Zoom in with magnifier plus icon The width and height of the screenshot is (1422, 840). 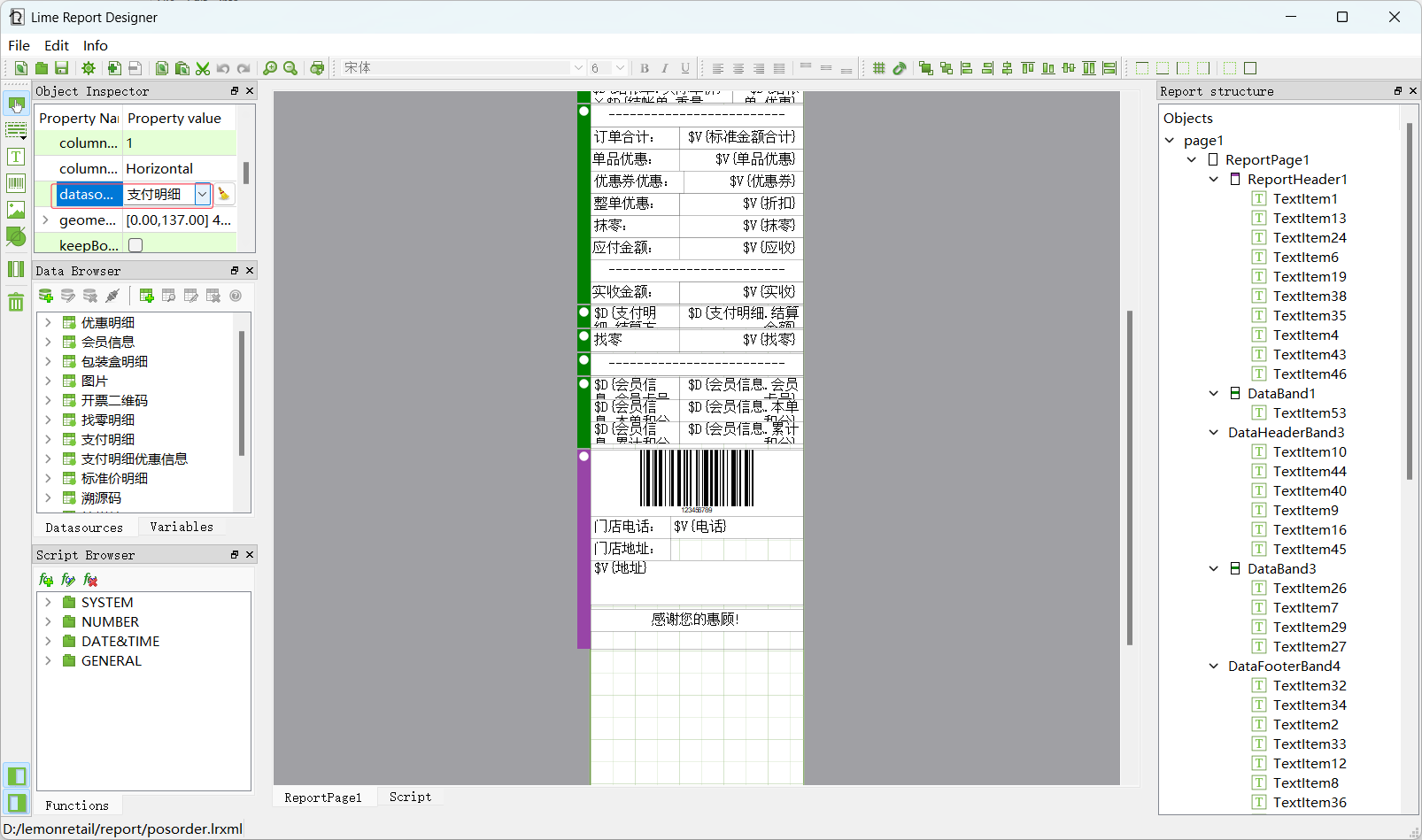tap(270, 68)
